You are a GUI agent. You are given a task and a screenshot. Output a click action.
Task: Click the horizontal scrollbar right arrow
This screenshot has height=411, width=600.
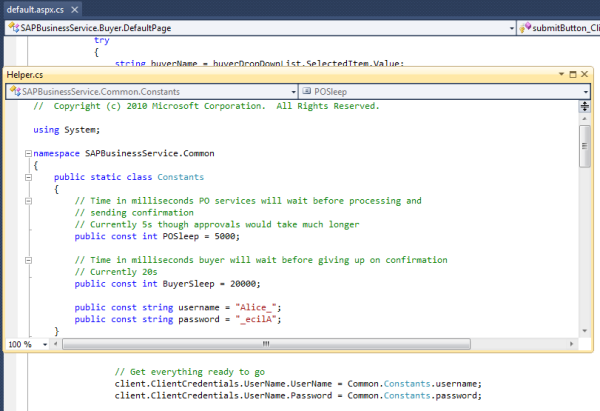tap(571, 344)
